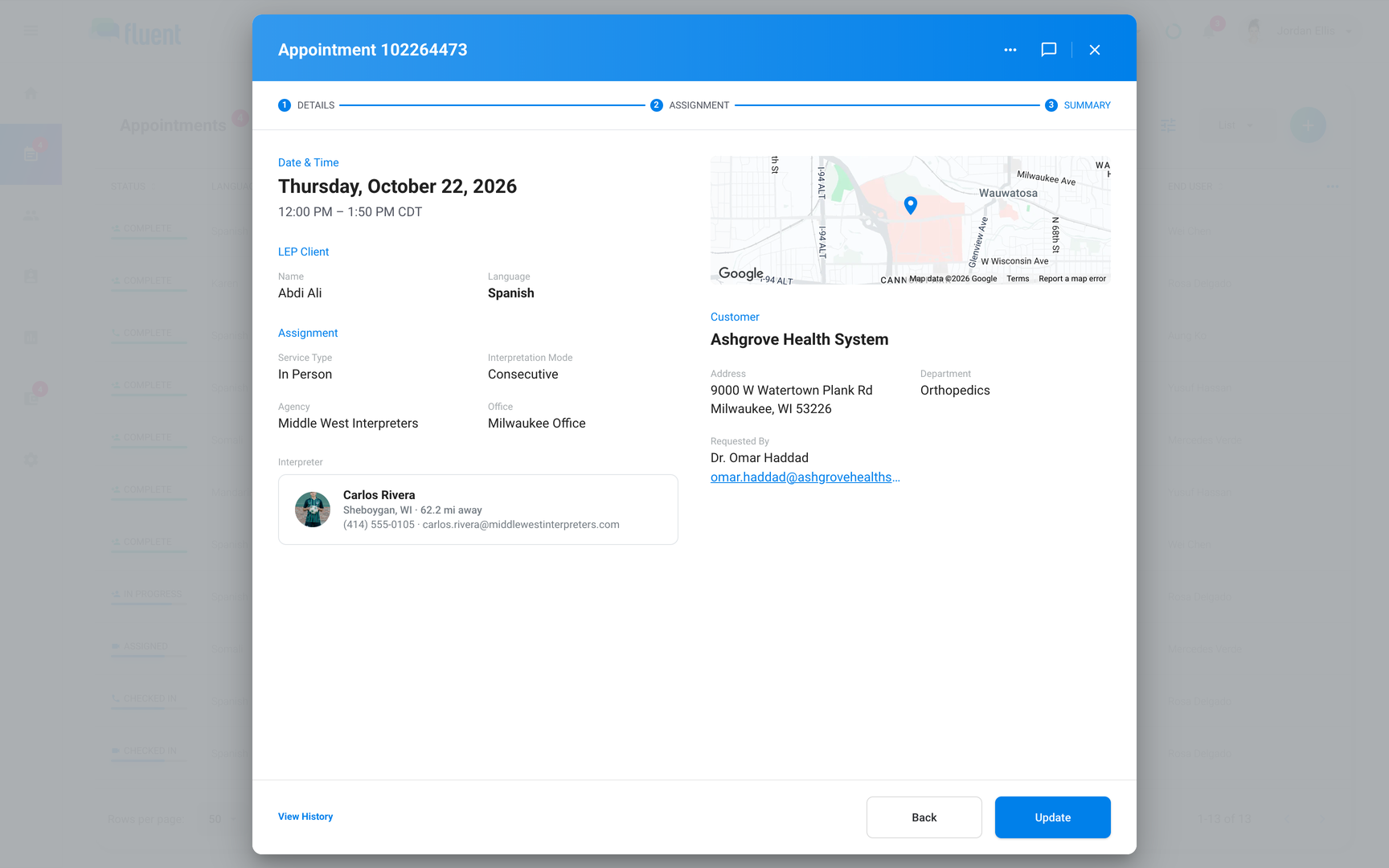Click the Orthopedics department value

955,391
